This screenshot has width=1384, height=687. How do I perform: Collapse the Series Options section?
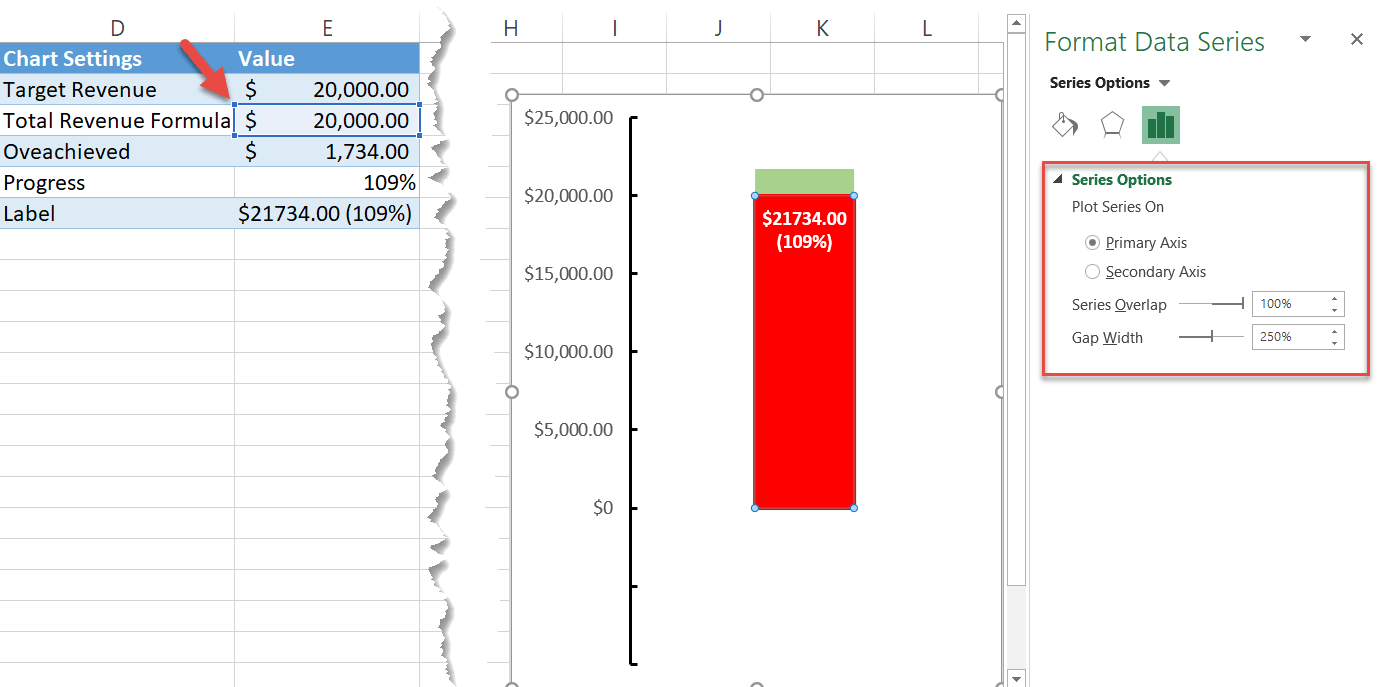[x=1058, y=180]
